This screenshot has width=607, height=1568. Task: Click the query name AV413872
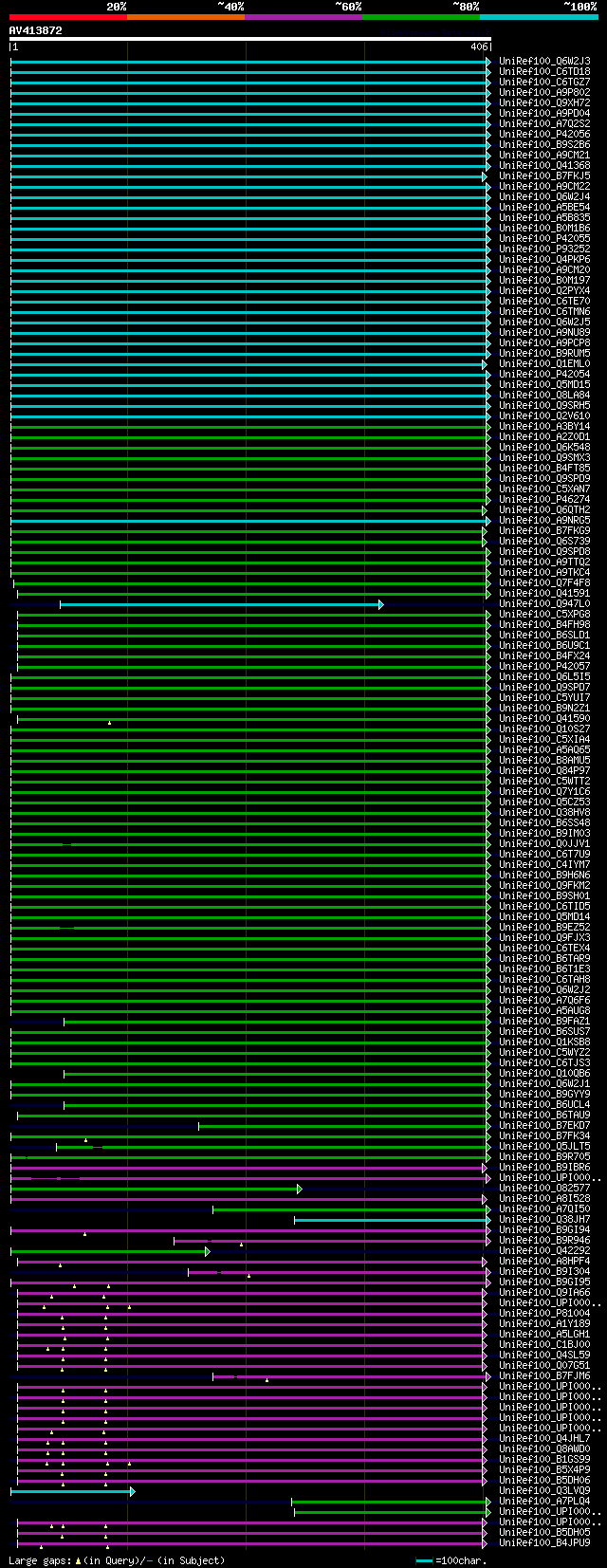tap(36, 30)
